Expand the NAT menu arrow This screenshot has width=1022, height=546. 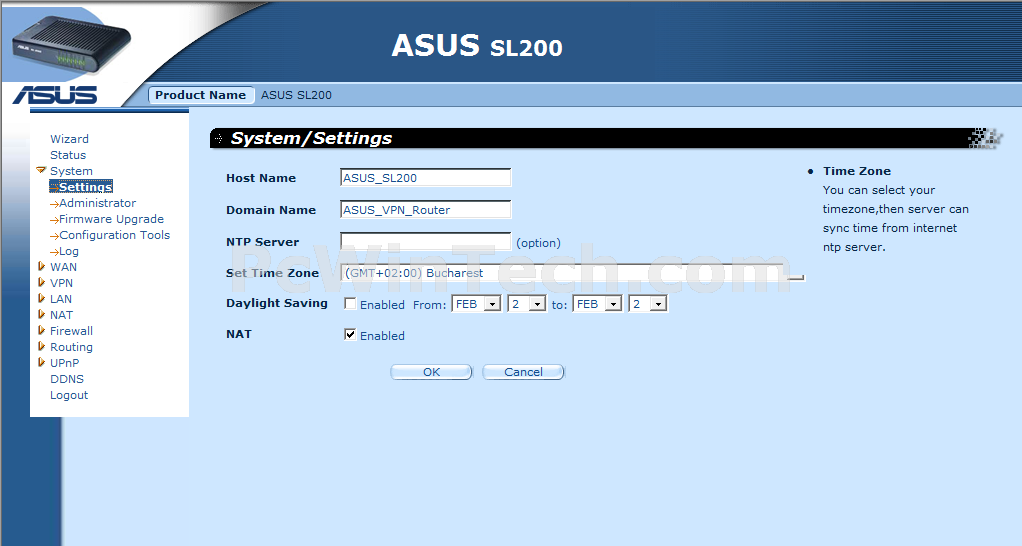41,314
